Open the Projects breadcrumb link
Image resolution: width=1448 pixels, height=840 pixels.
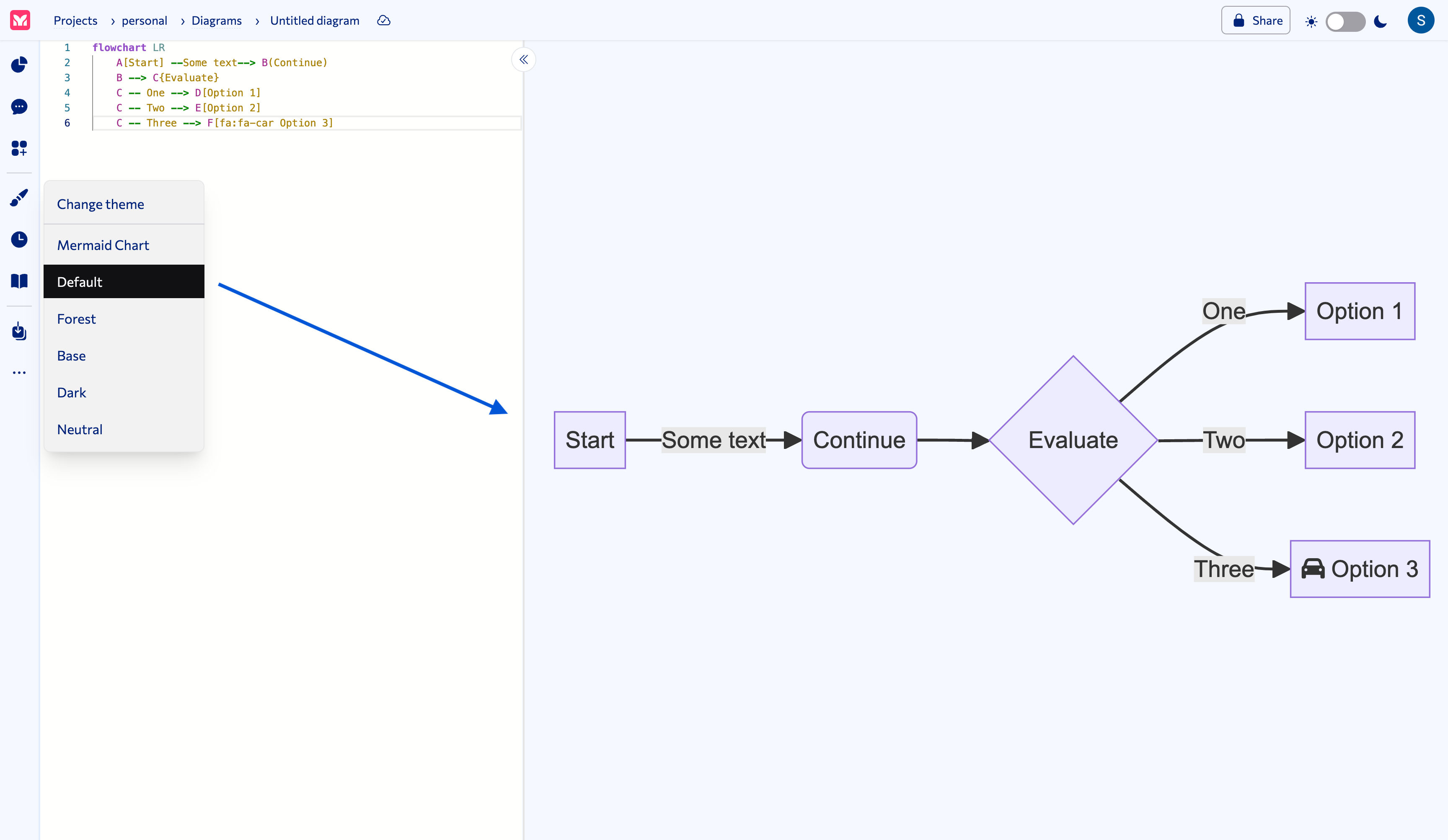coord(75,21)
